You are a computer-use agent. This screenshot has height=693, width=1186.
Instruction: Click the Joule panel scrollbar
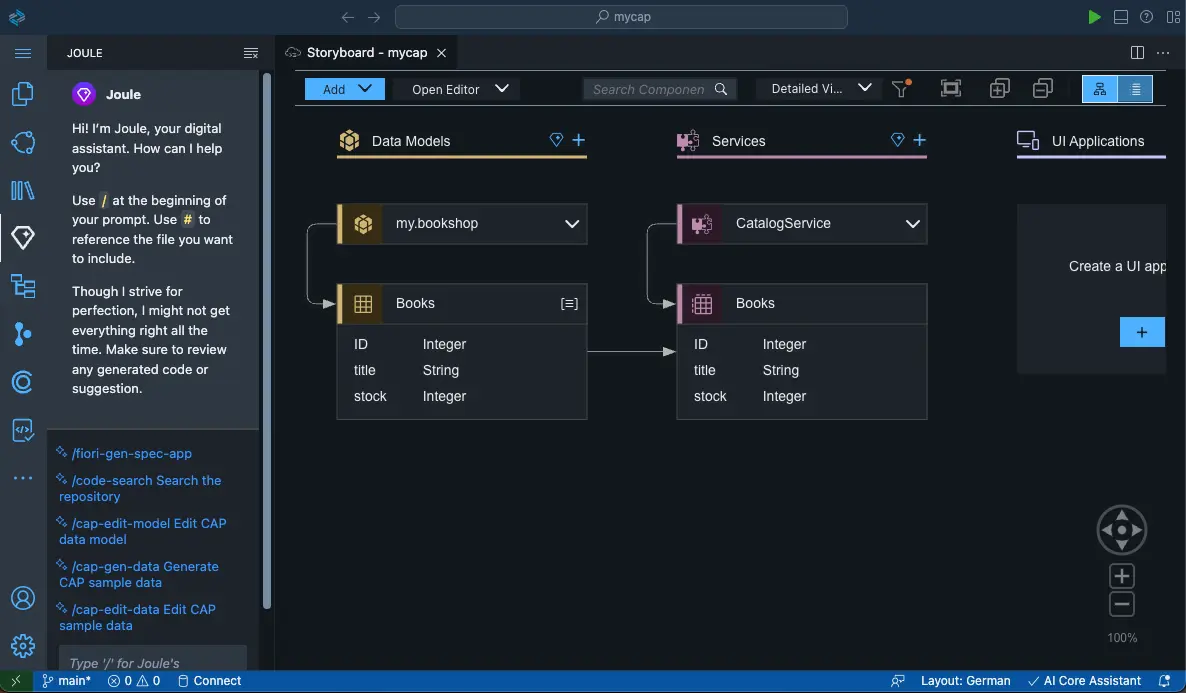click(266, 340)
